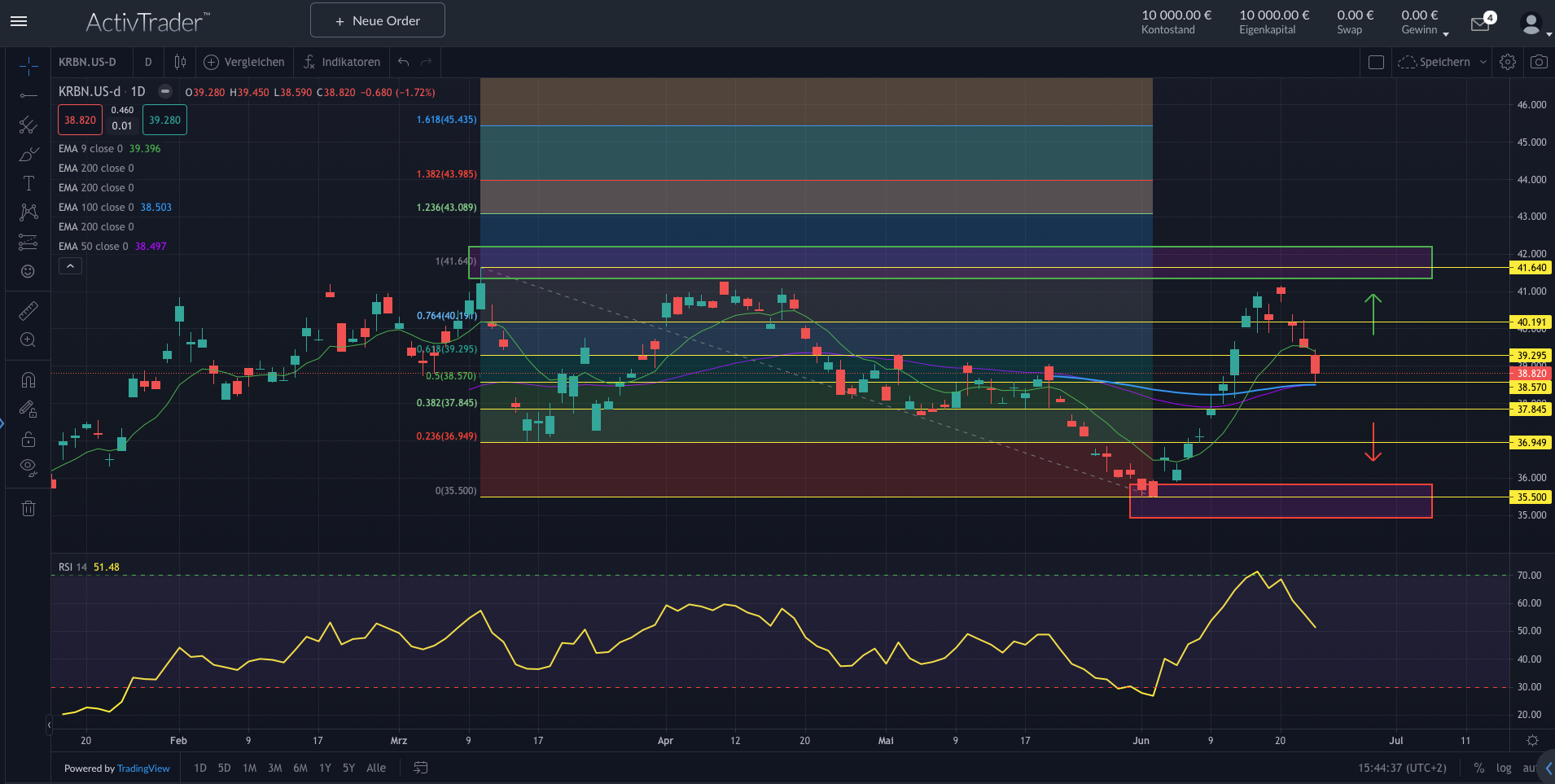Toggle magnet mode for drawings
The height and width of the screenshot is (784, 1555).
28,380
